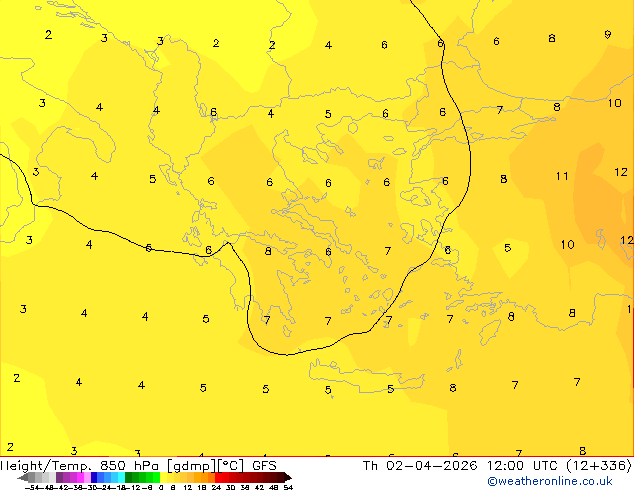
Task: Click the cyan legend swatch near -18
Action: 121,477
